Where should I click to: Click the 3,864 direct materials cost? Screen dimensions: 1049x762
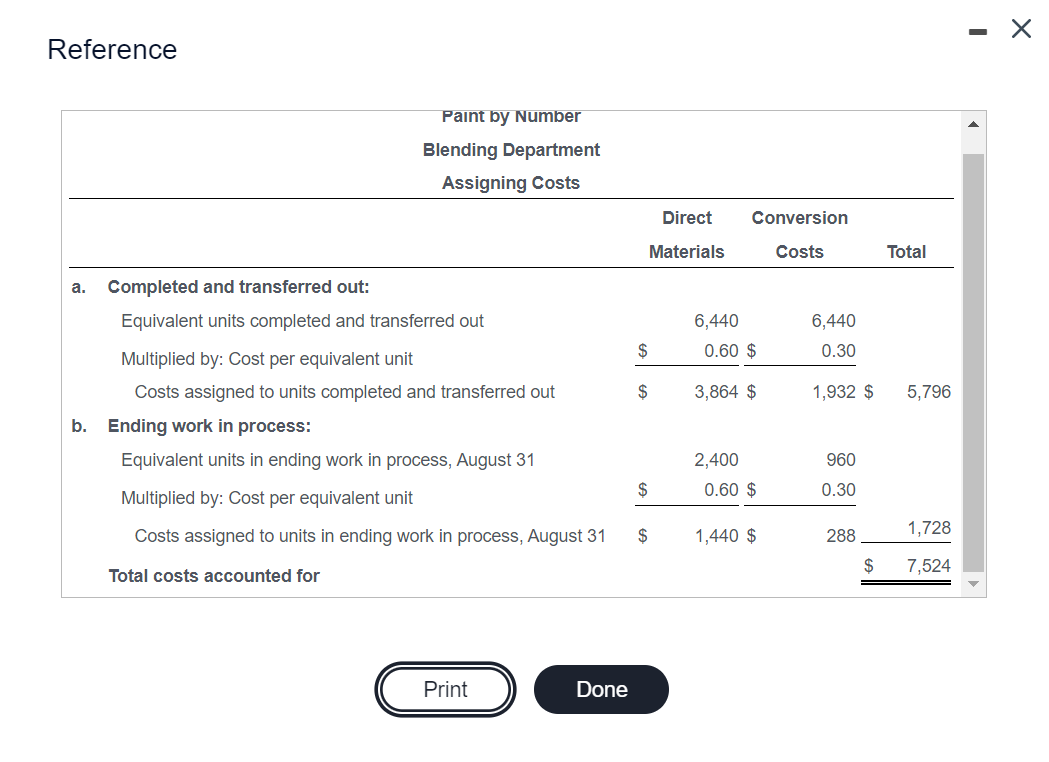716,392
